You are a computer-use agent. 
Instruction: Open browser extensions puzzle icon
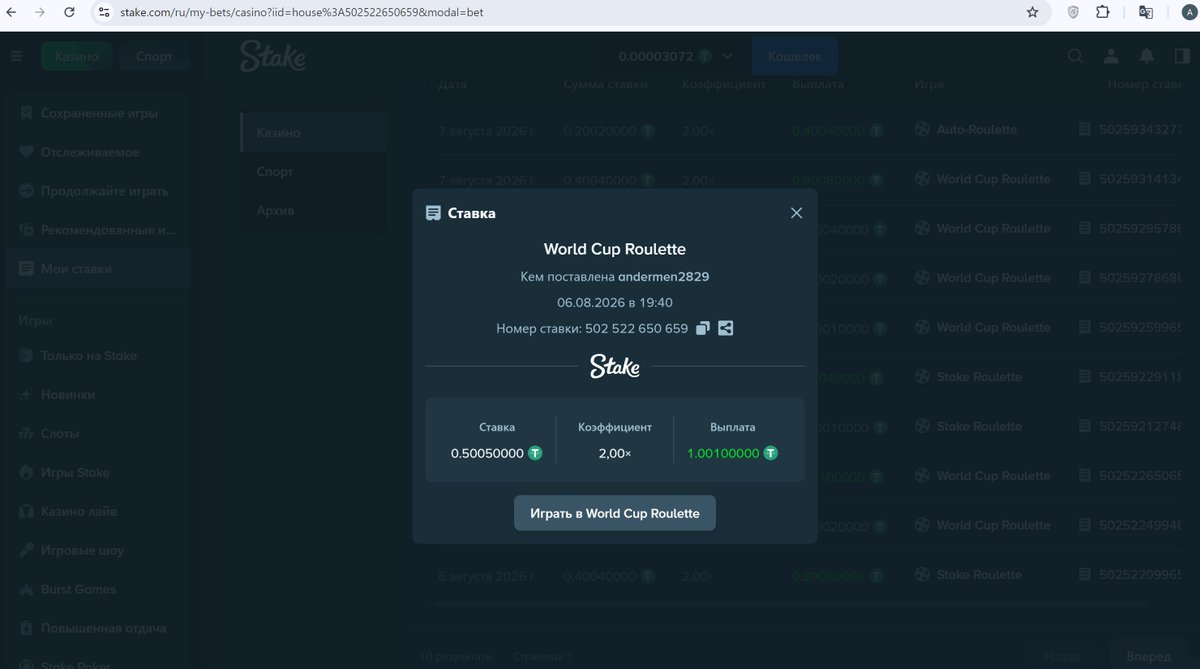pyautogui.click(x=1103, y=12)
